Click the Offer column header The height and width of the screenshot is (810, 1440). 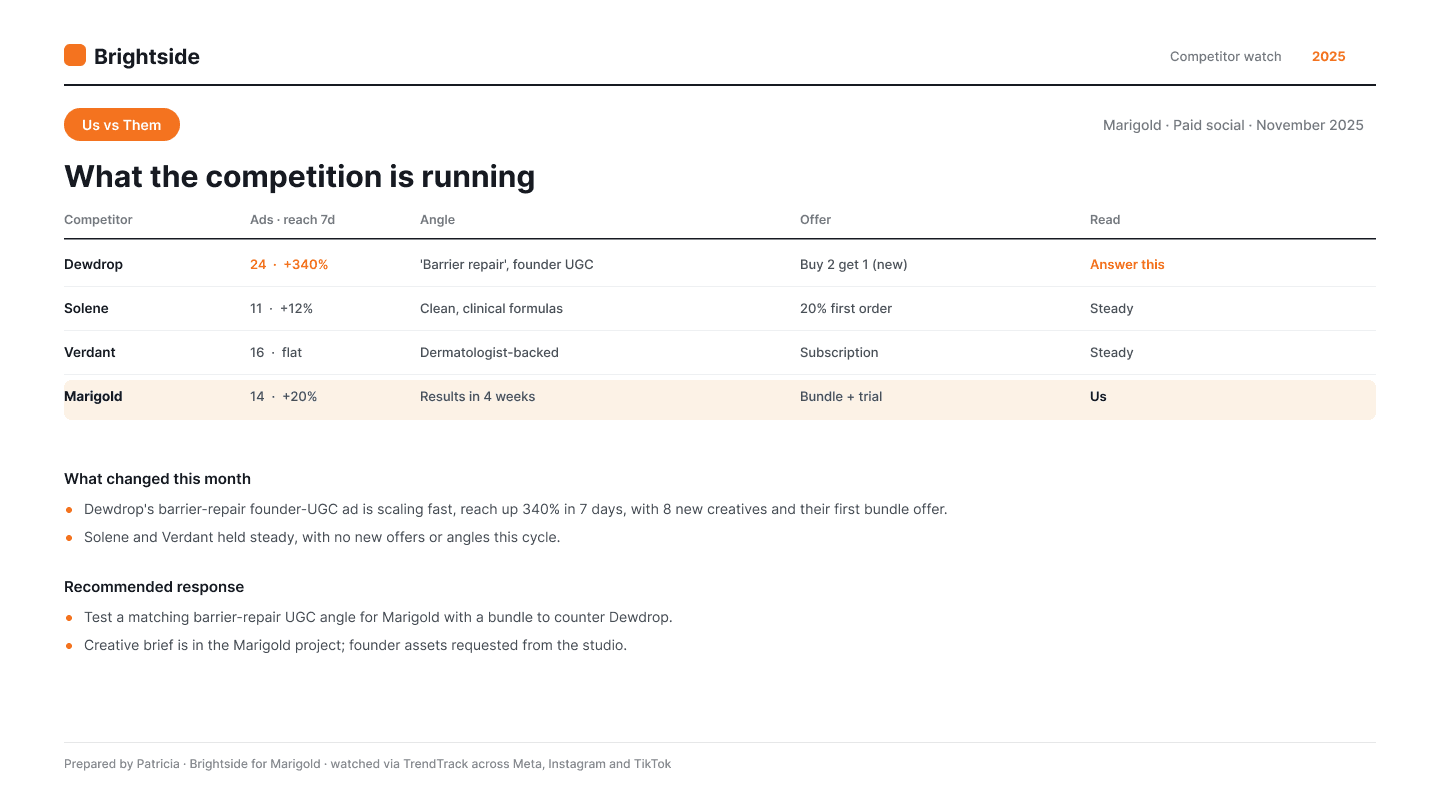point(815,220)
